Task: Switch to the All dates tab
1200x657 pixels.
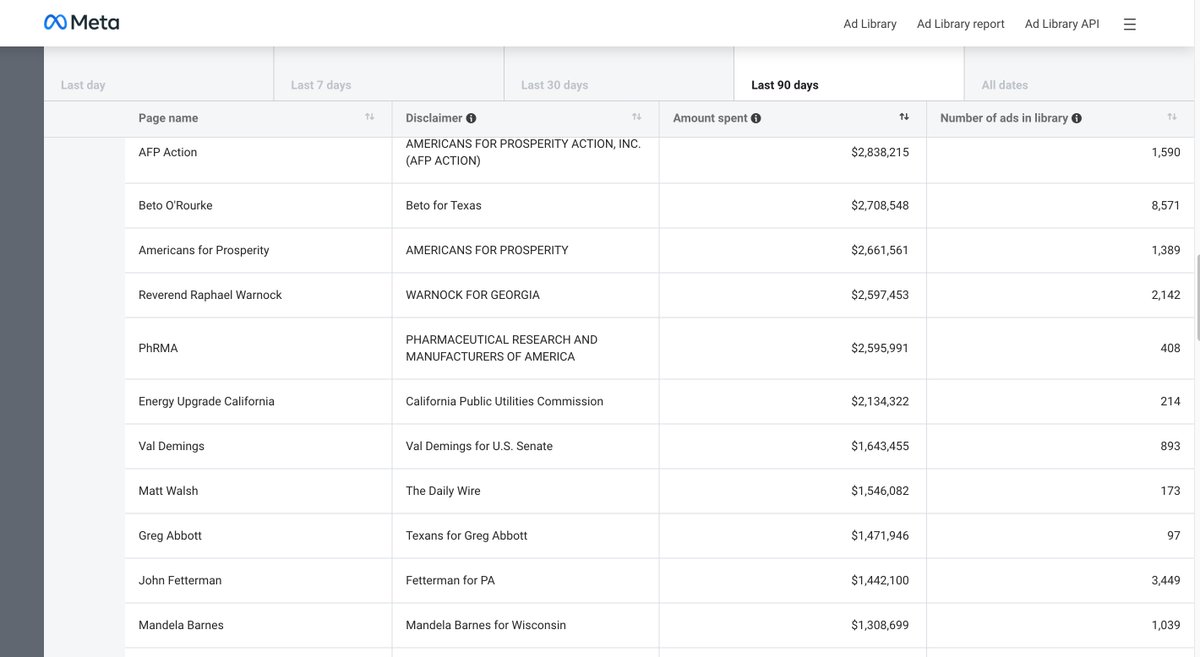Action: click(x=1079, y=74)
